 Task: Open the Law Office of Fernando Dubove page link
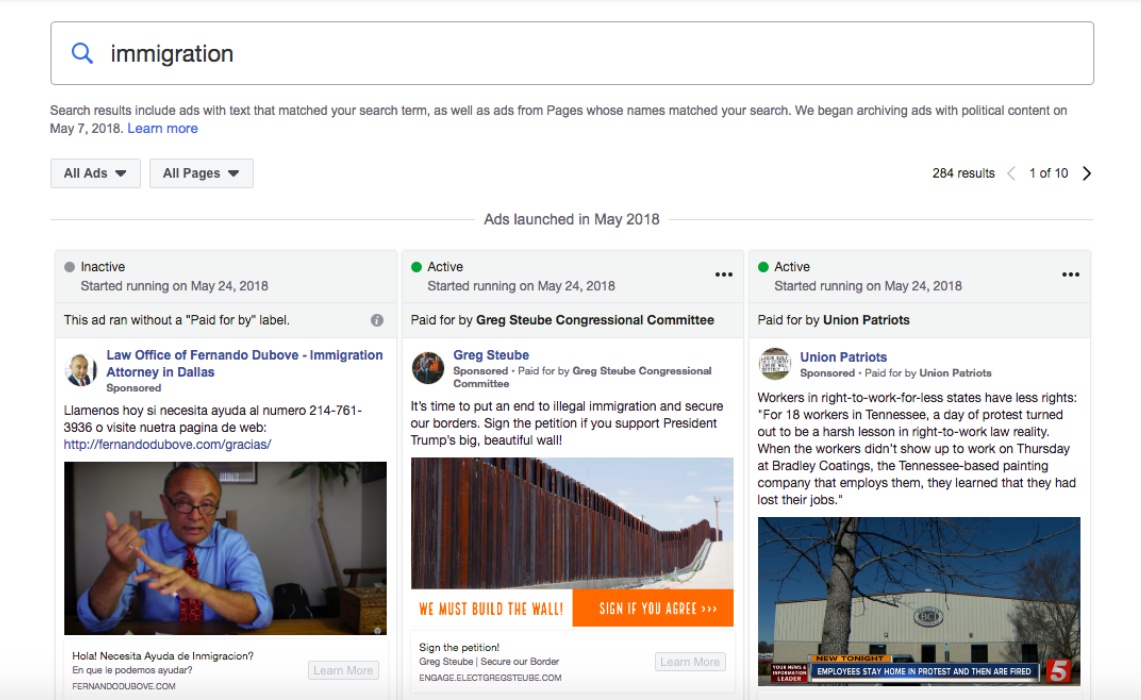click(244, 363)
